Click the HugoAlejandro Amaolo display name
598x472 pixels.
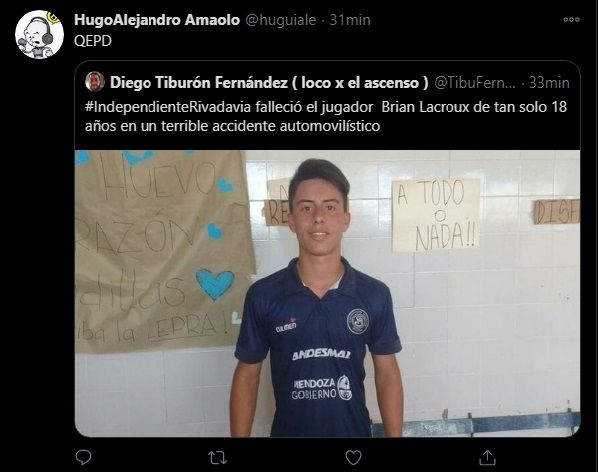157,20
